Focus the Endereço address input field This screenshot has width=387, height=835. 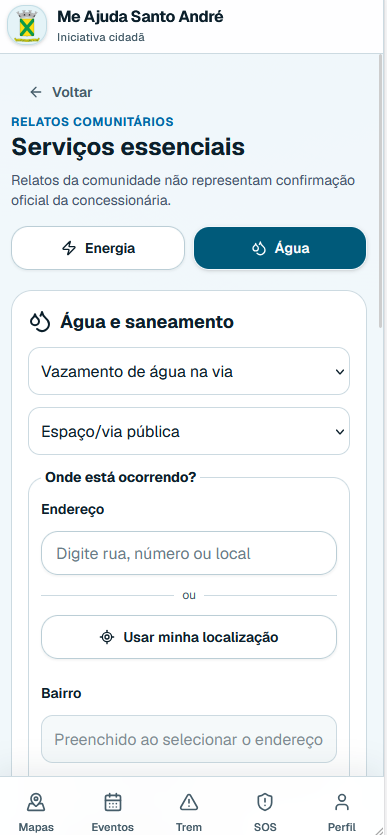tap(189, 553)
